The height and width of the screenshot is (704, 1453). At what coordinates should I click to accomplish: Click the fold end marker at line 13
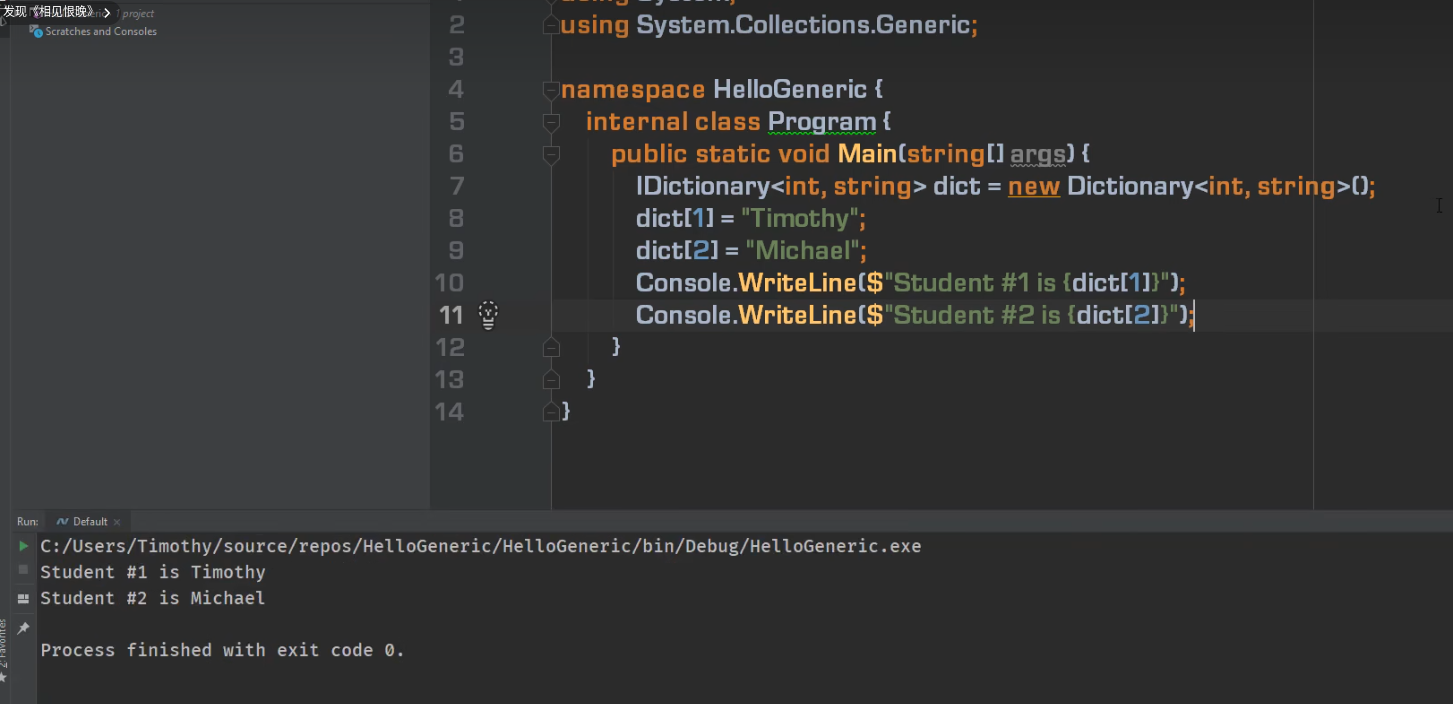pos(550,379)
